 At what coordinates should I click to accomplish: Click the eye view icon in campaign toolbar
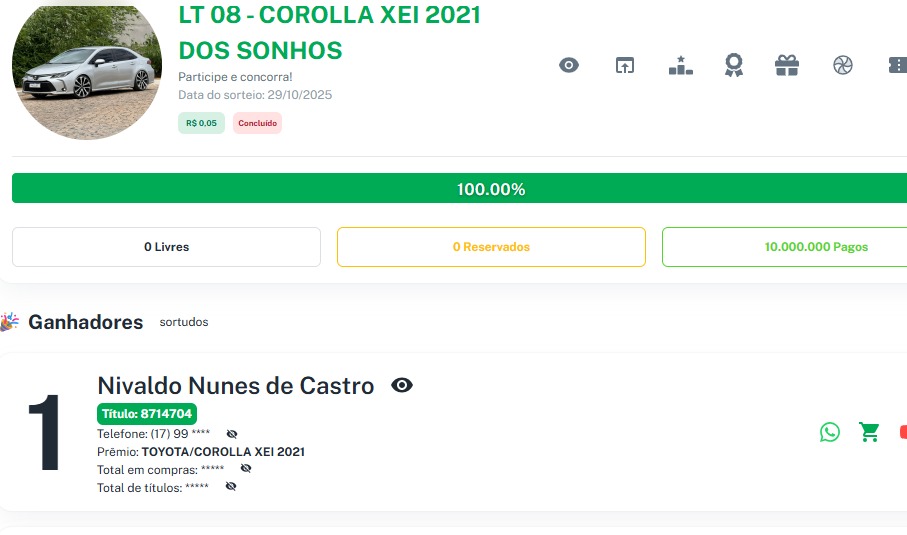[x=569, y=66]
